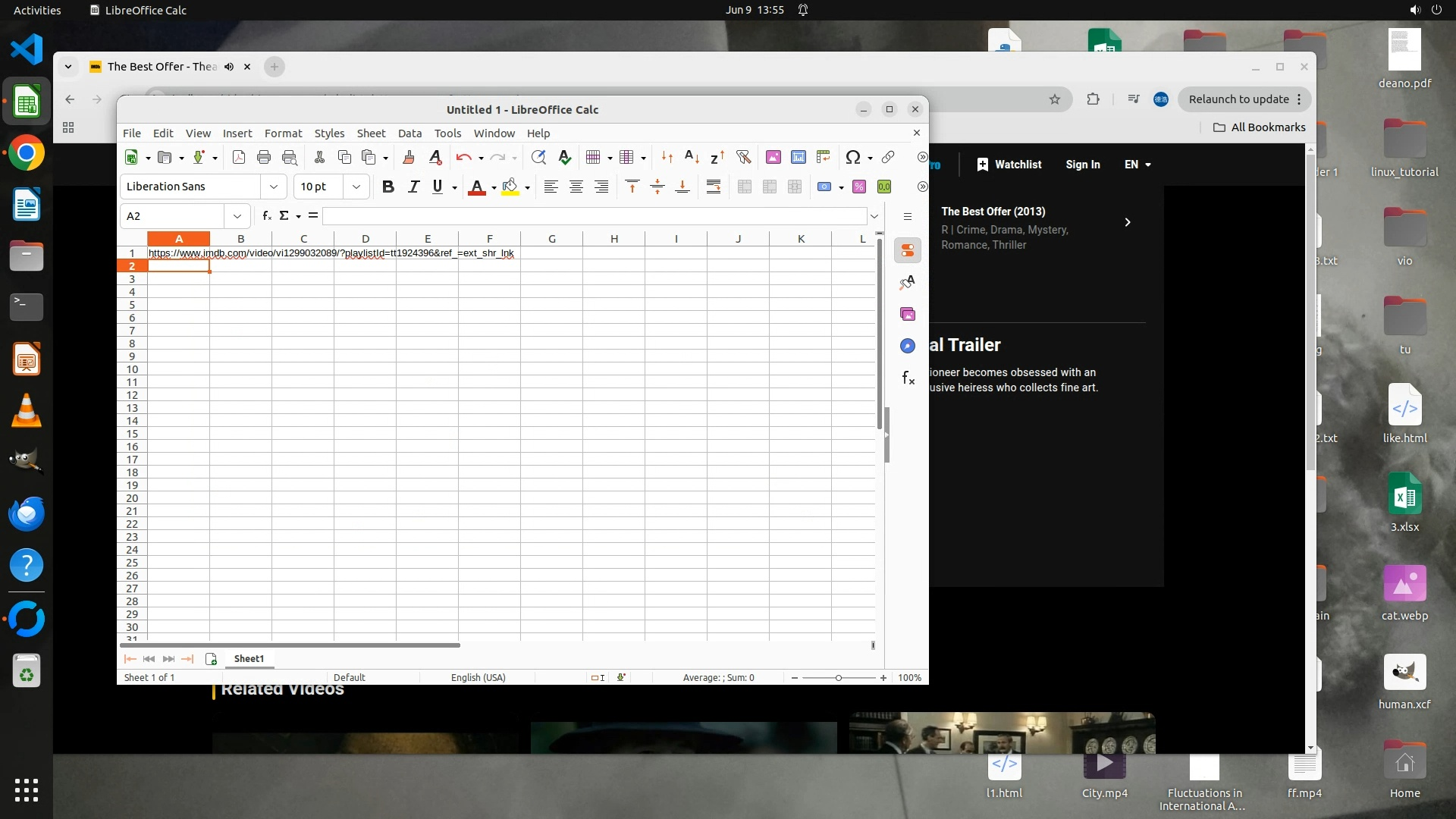1456x819 pixels.
Task: Open Find & Replace tool
Action: coord(538,157)
